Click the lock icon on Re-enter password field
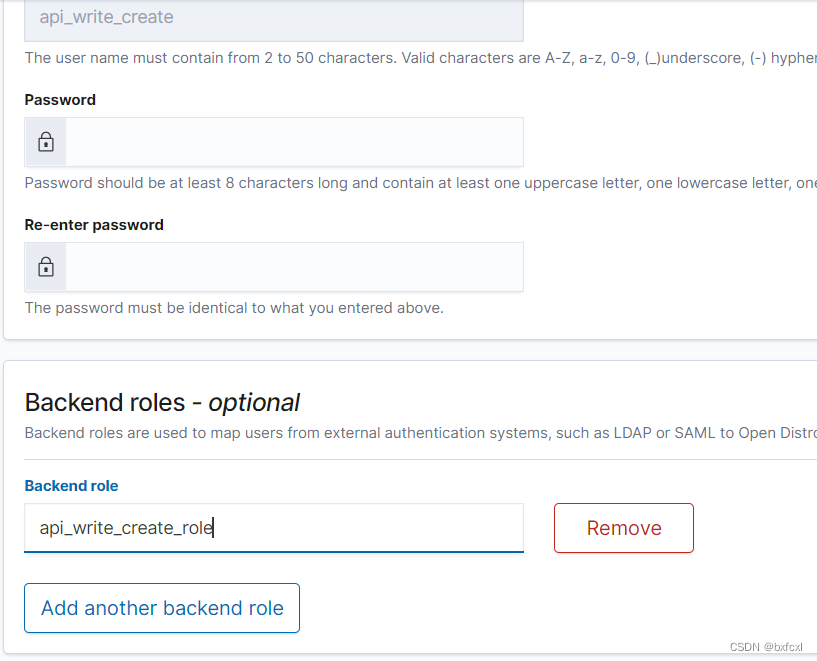This screenshot has height=661, width=817. click(44, 266)
